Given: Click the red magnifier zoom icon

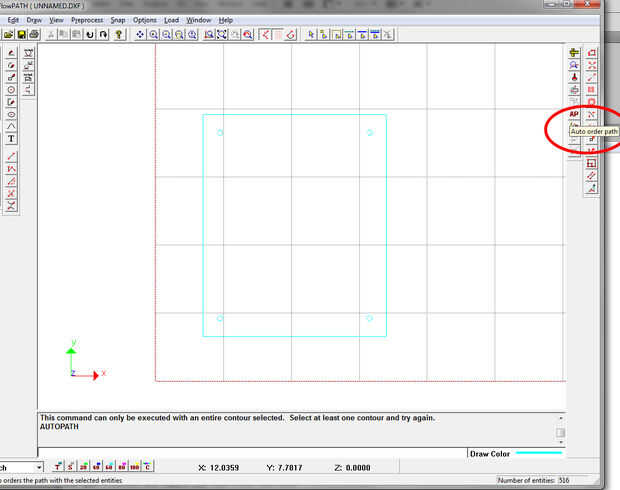Looking at the screenshot, I should pyautogui.click(x=248, y=35).
